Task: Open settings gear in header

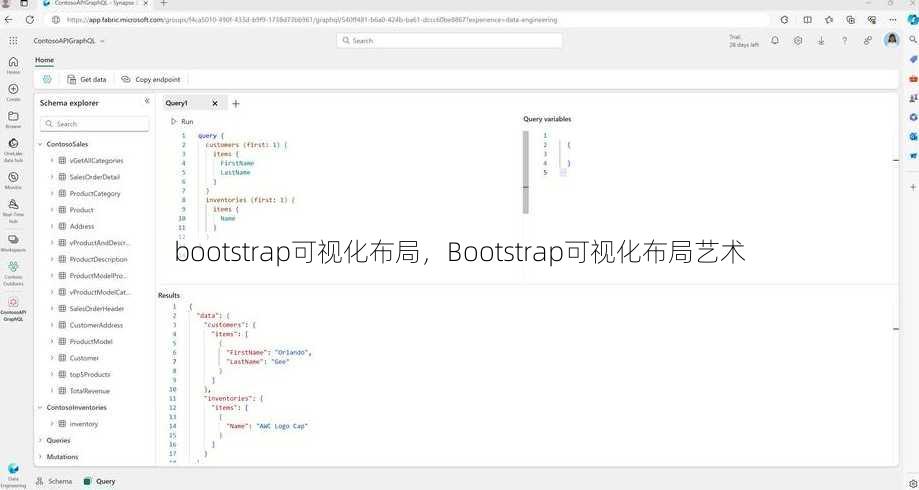Action: pyautogui.click(x=798, y=40)
